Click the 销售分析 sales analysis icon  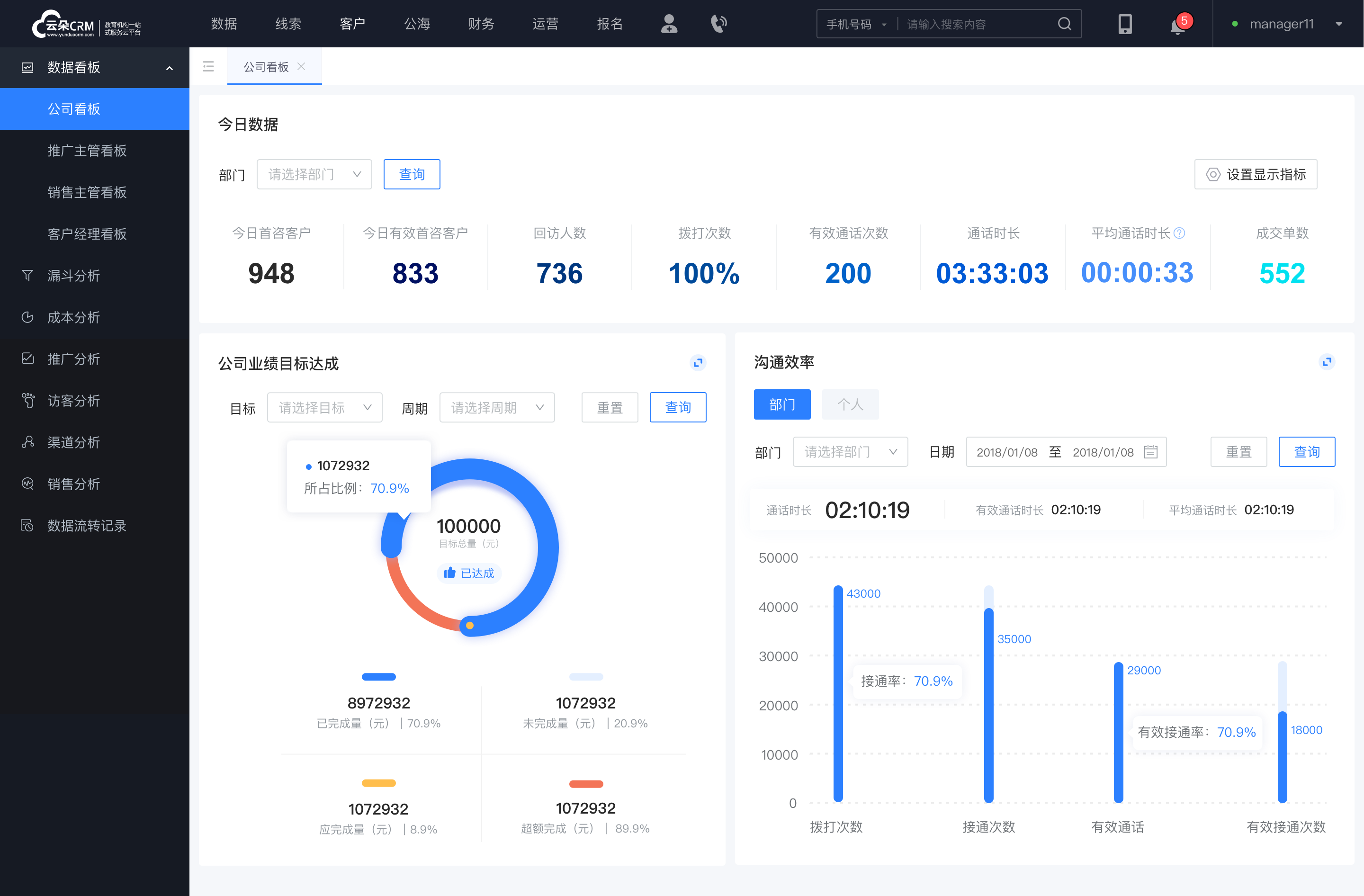pos(26,483)
